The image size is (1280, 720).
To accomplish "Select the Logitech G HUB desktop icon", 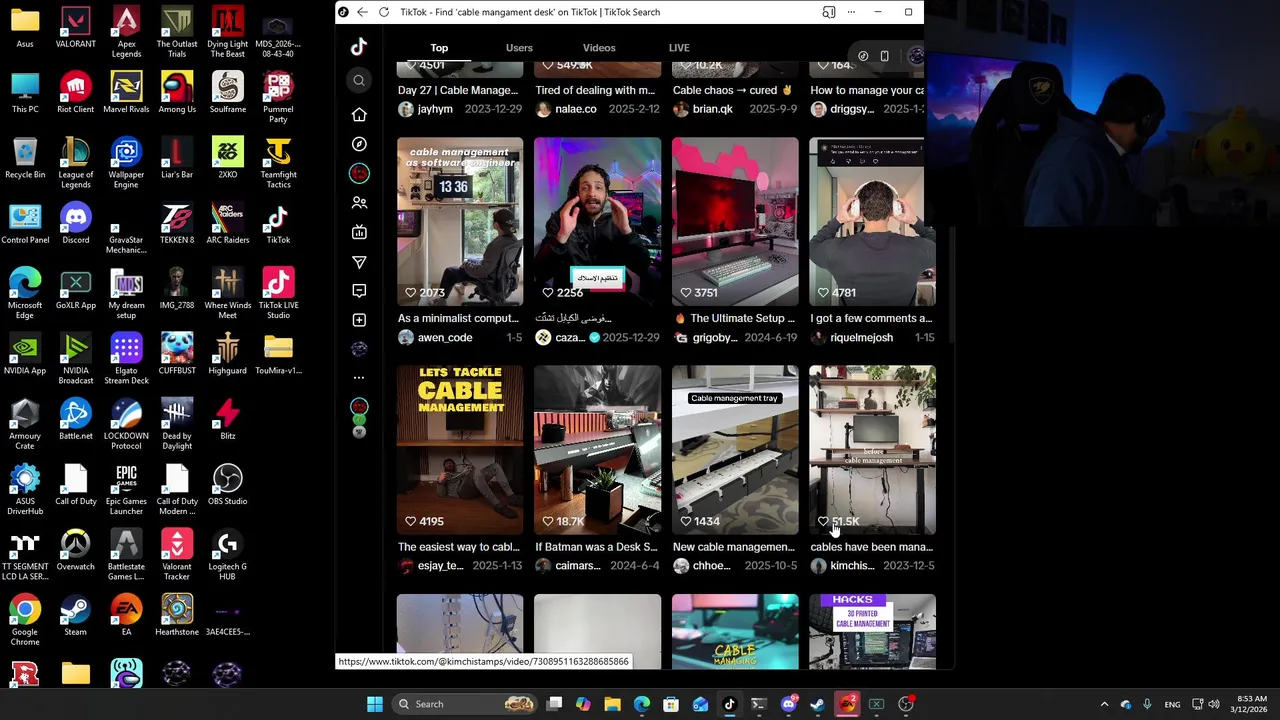I will pos(228,555).
